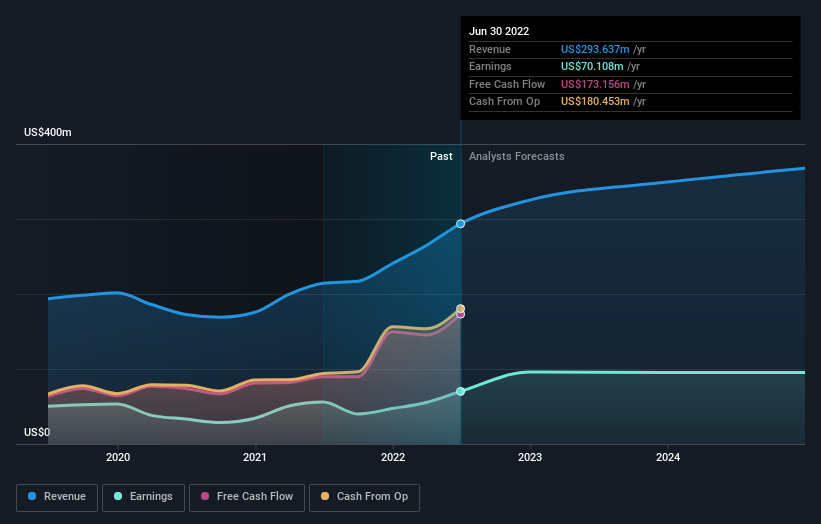Click the US$173.156m free cash flow value
Viewport: 821px width, 524px height.
tap(595, 84)
